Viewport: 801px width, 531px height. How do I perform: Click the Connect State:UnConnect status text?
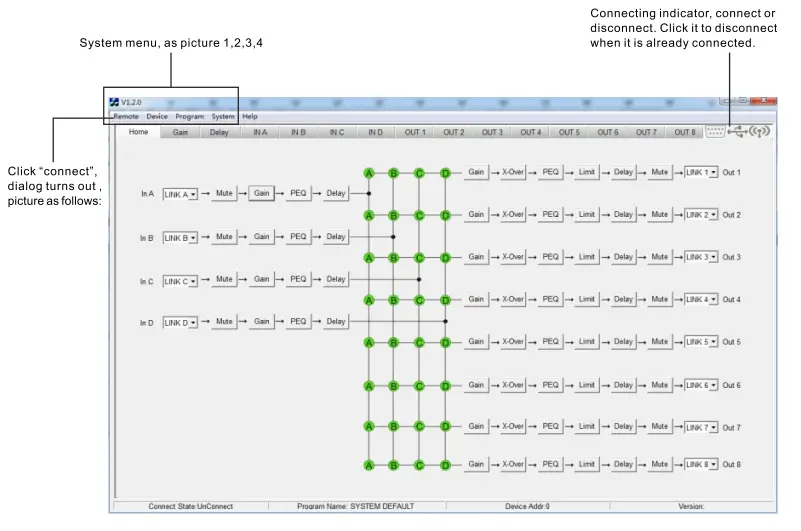tap(191, 506)
